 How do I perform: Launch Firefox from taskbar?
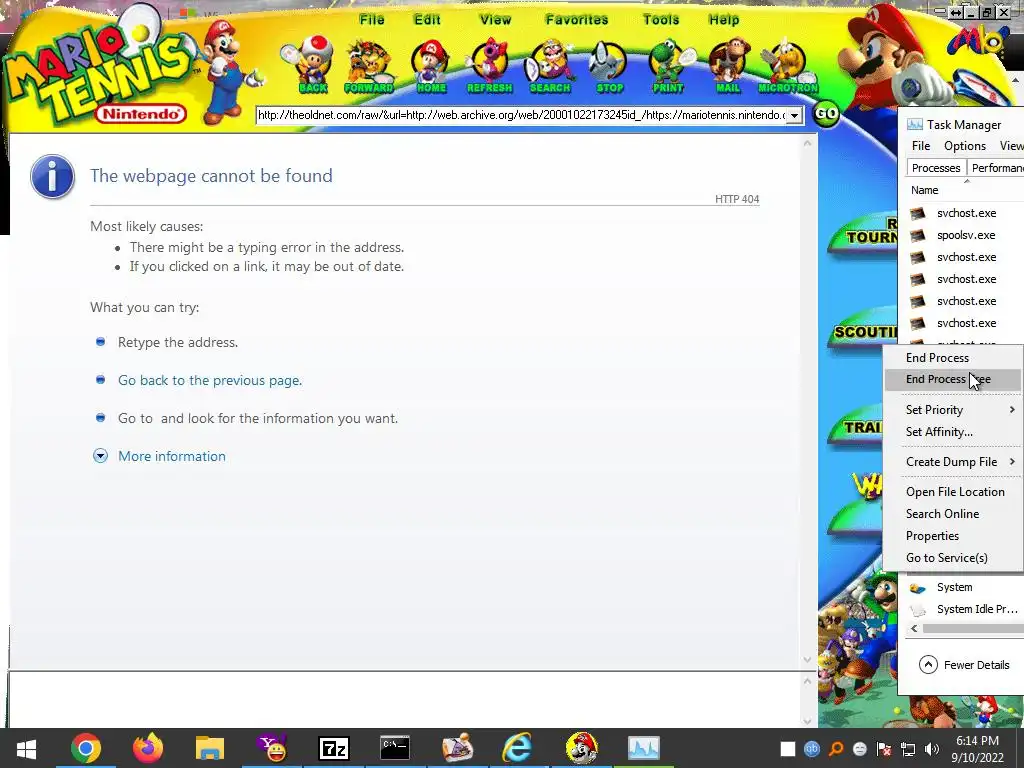148,748
